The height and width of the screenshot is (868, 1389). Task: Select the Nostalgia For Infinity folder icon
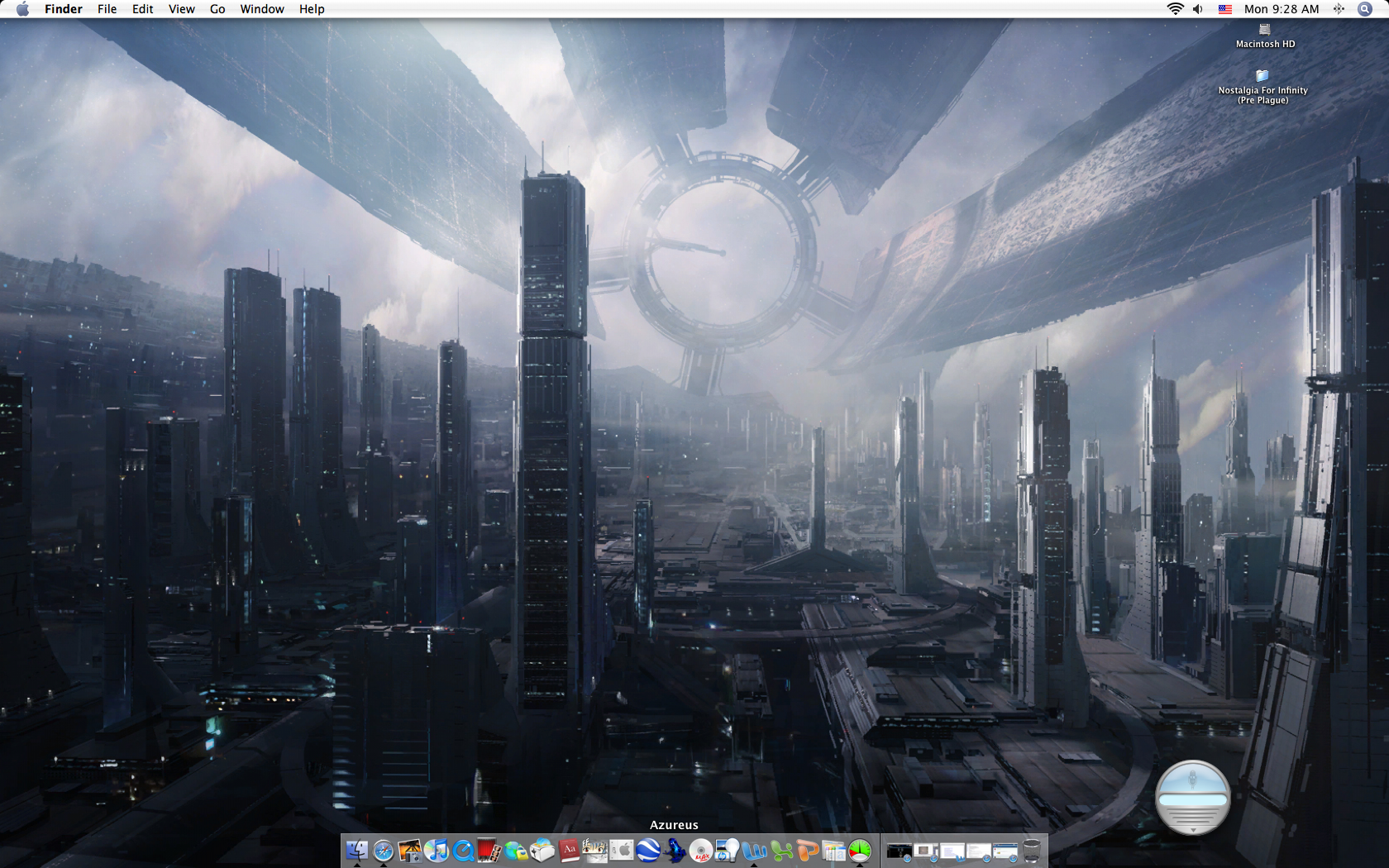(1263, 75)
